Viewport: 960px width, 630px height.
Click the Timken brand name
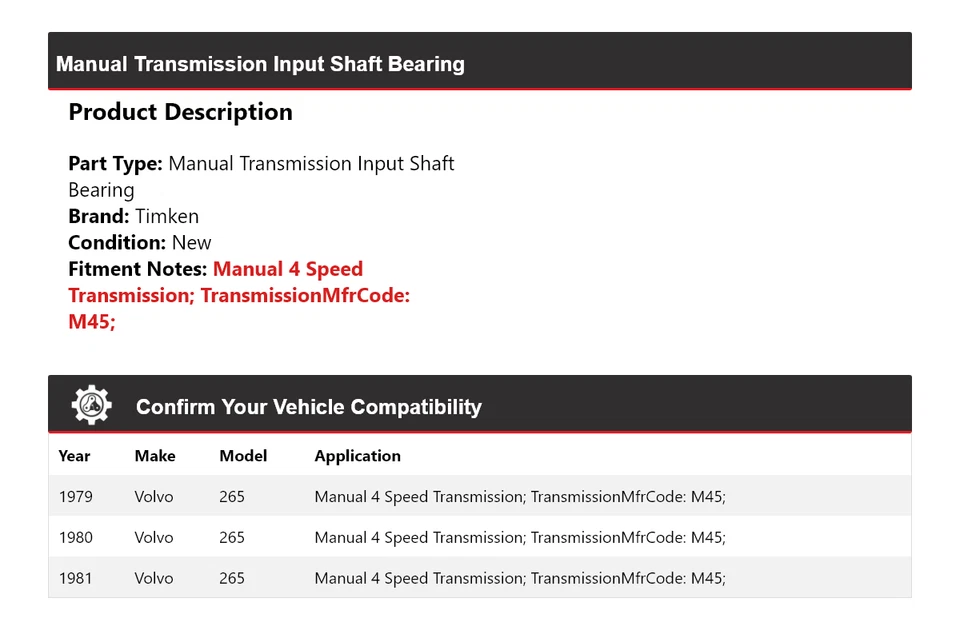pos(167,216)
